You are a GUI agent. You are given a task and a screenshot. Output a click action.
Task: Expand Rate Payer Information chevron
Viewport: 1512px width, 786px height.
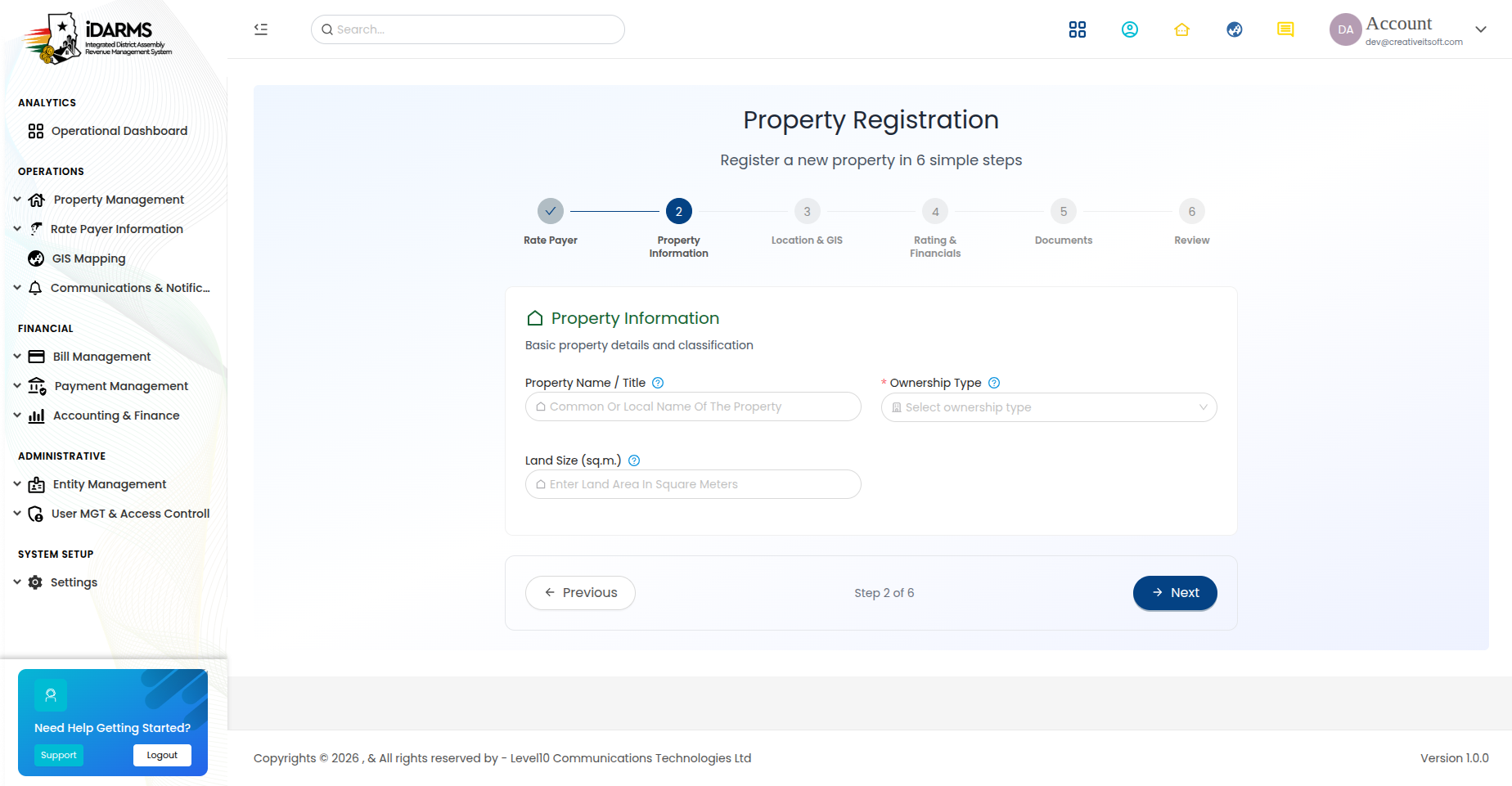pos(17,229)
